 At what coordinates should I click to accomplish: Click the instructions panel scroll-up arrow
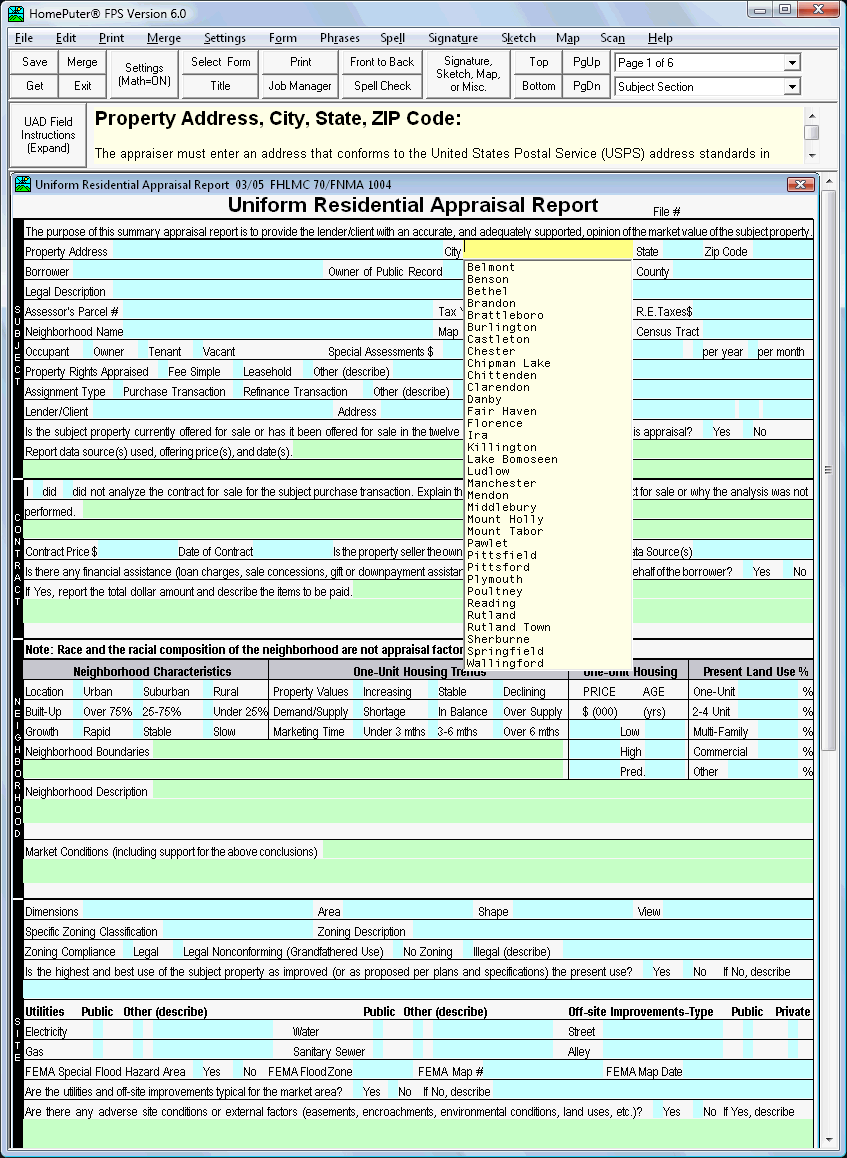(x=812, y=116)
